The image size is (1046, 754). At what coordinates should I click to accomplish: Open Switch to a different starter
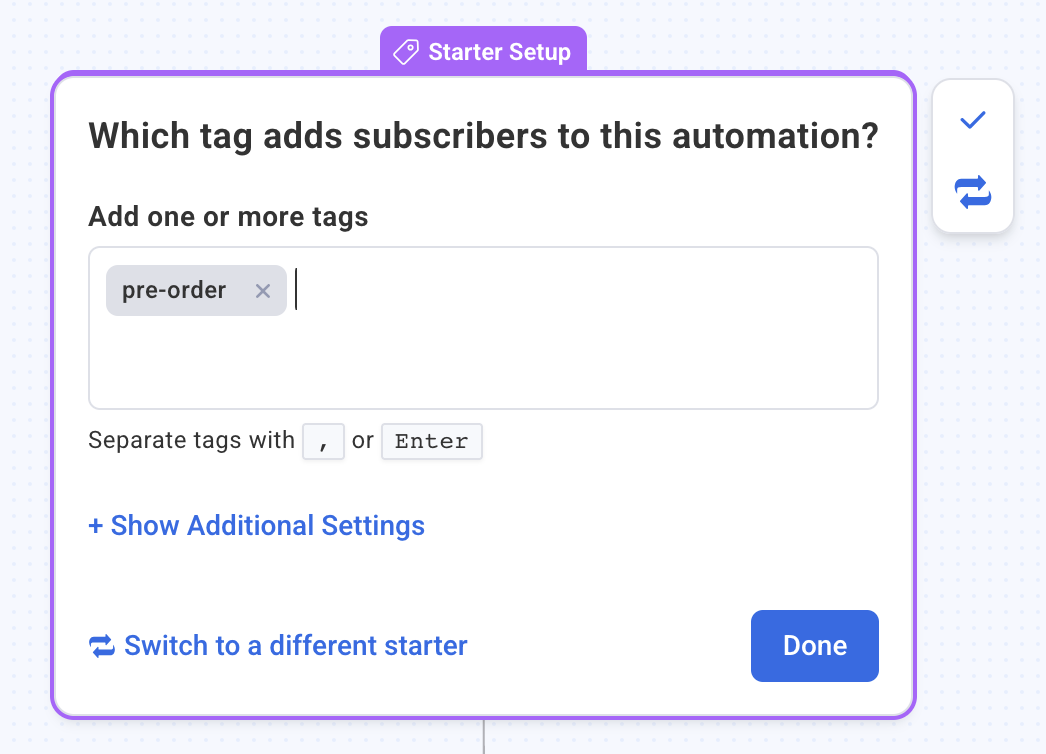295,646
